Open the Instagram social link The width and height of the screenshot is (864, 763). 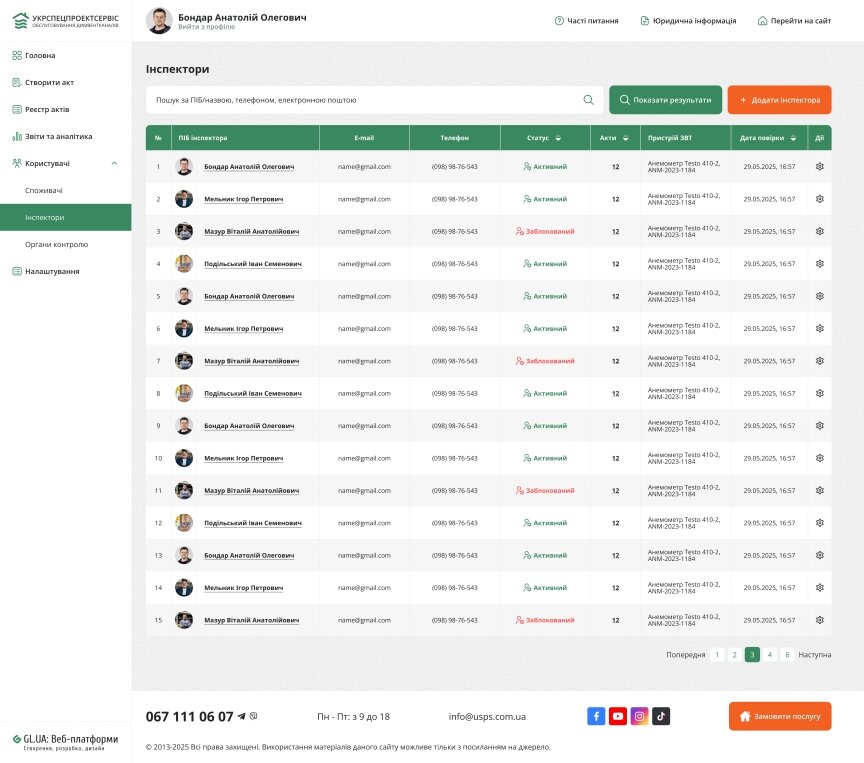point(639,716)
